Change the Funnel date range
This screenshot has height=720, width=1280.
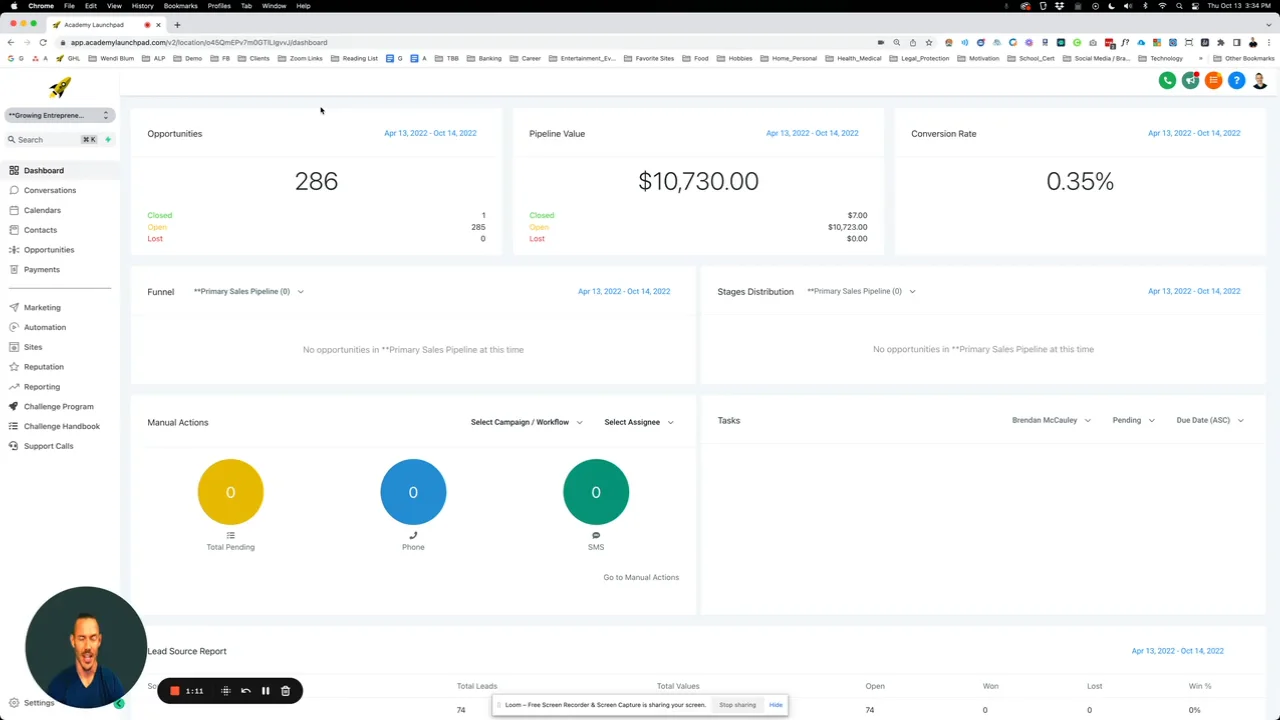coord(624,291)
